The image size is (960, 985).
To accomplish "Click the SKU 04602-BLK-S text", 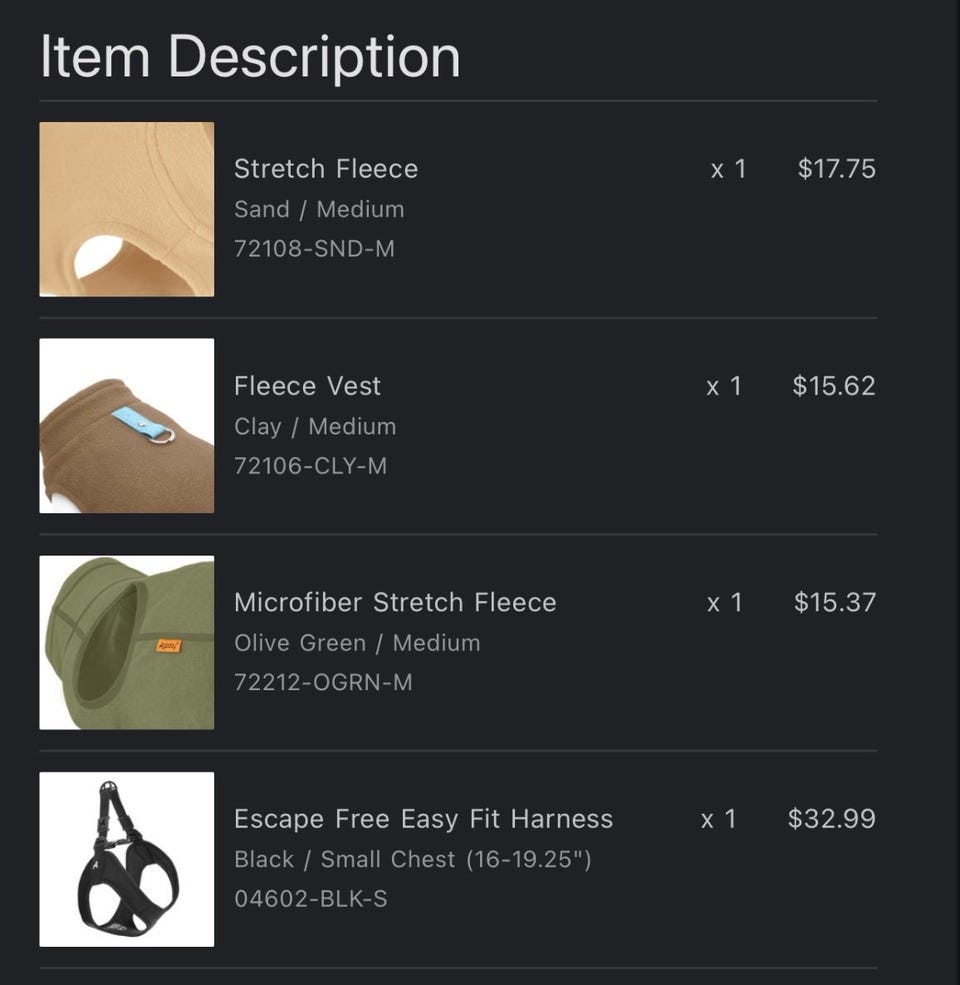I will coord(310,899).
